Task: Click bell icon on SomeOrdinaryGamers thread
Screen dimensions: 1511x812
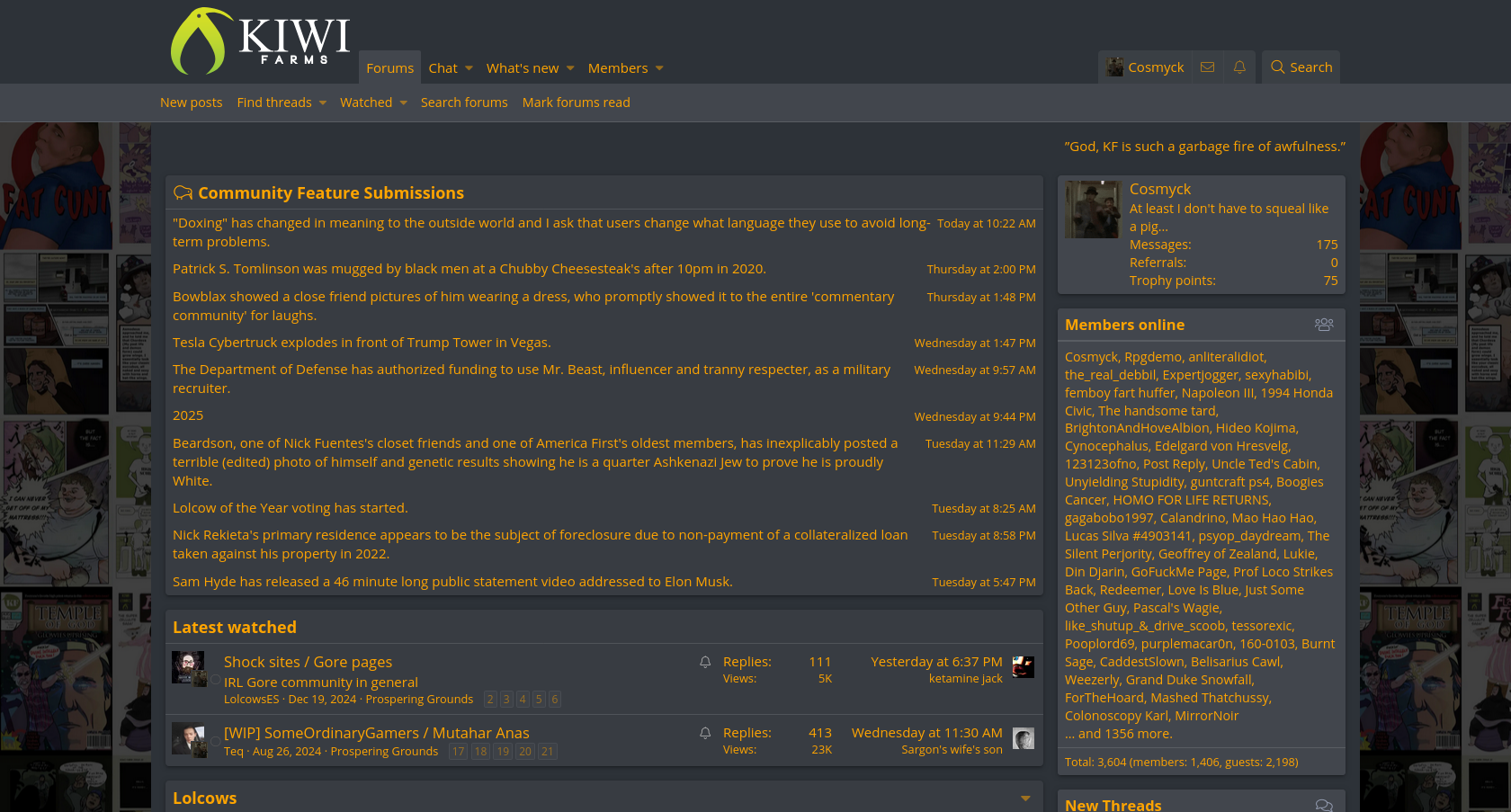Action: pyautogui.click(x=705, y=733)
